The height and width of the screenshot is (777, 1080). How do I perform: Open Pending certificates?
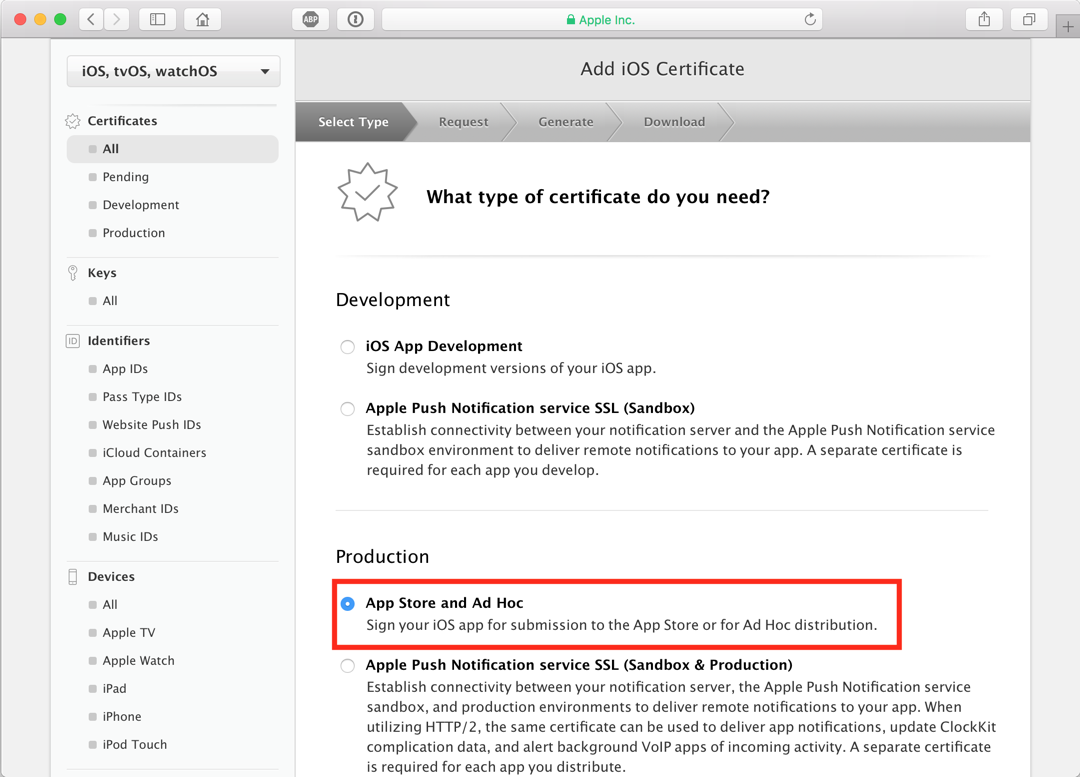pos(125,177)
